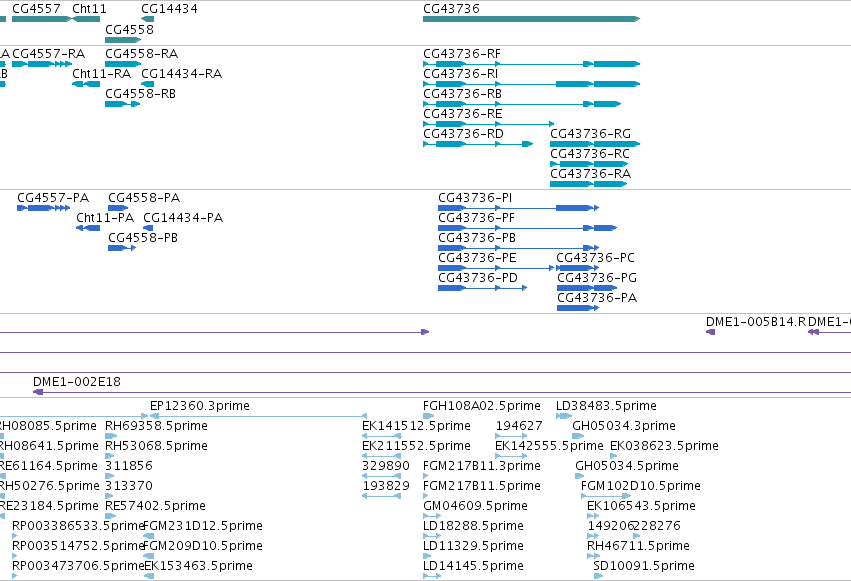
Task: Select the 311856 feature label
Action: point(129,466)
